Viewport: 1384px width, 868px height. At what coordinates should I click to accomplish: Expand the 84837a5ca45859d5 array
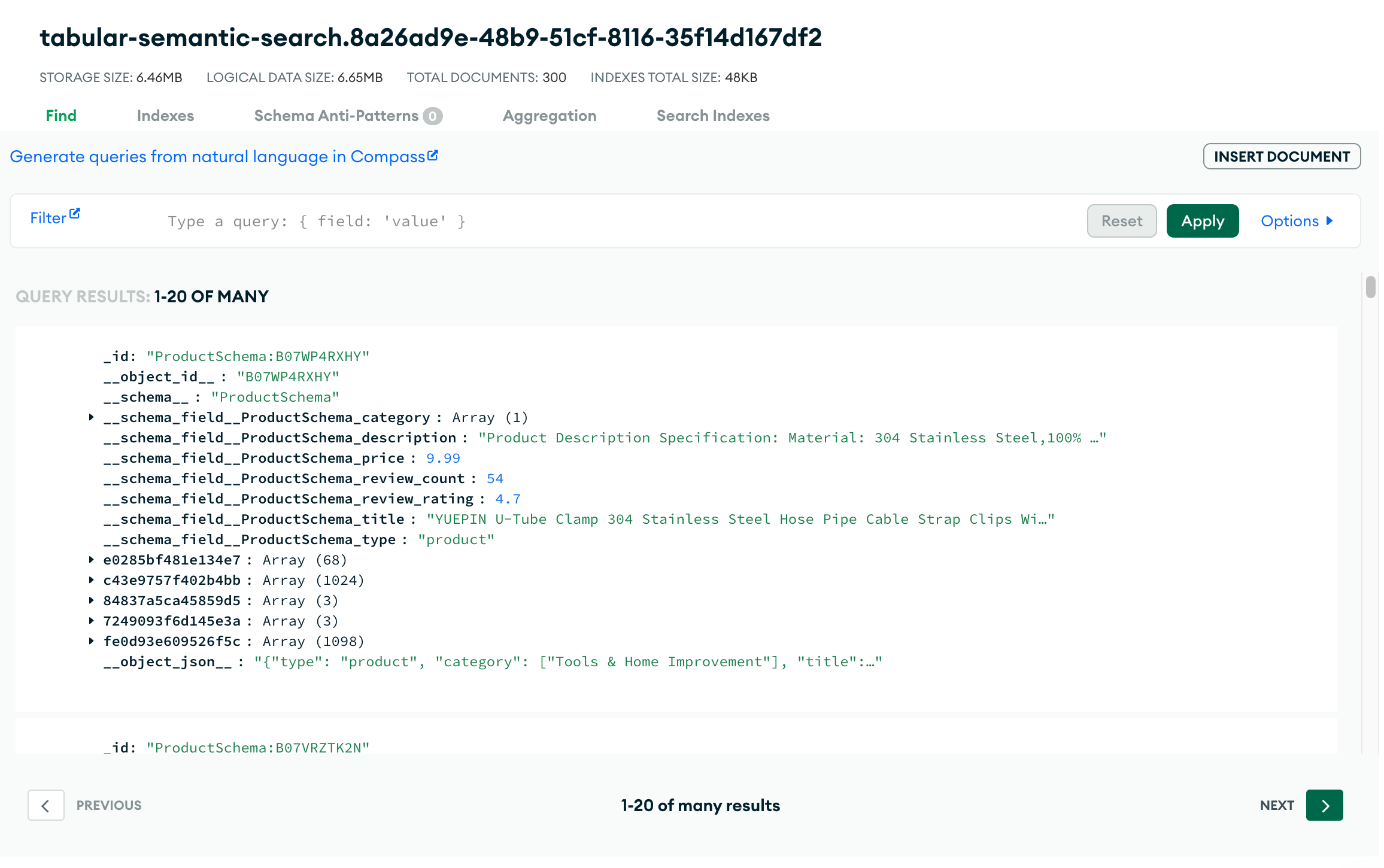pos(91,600)
